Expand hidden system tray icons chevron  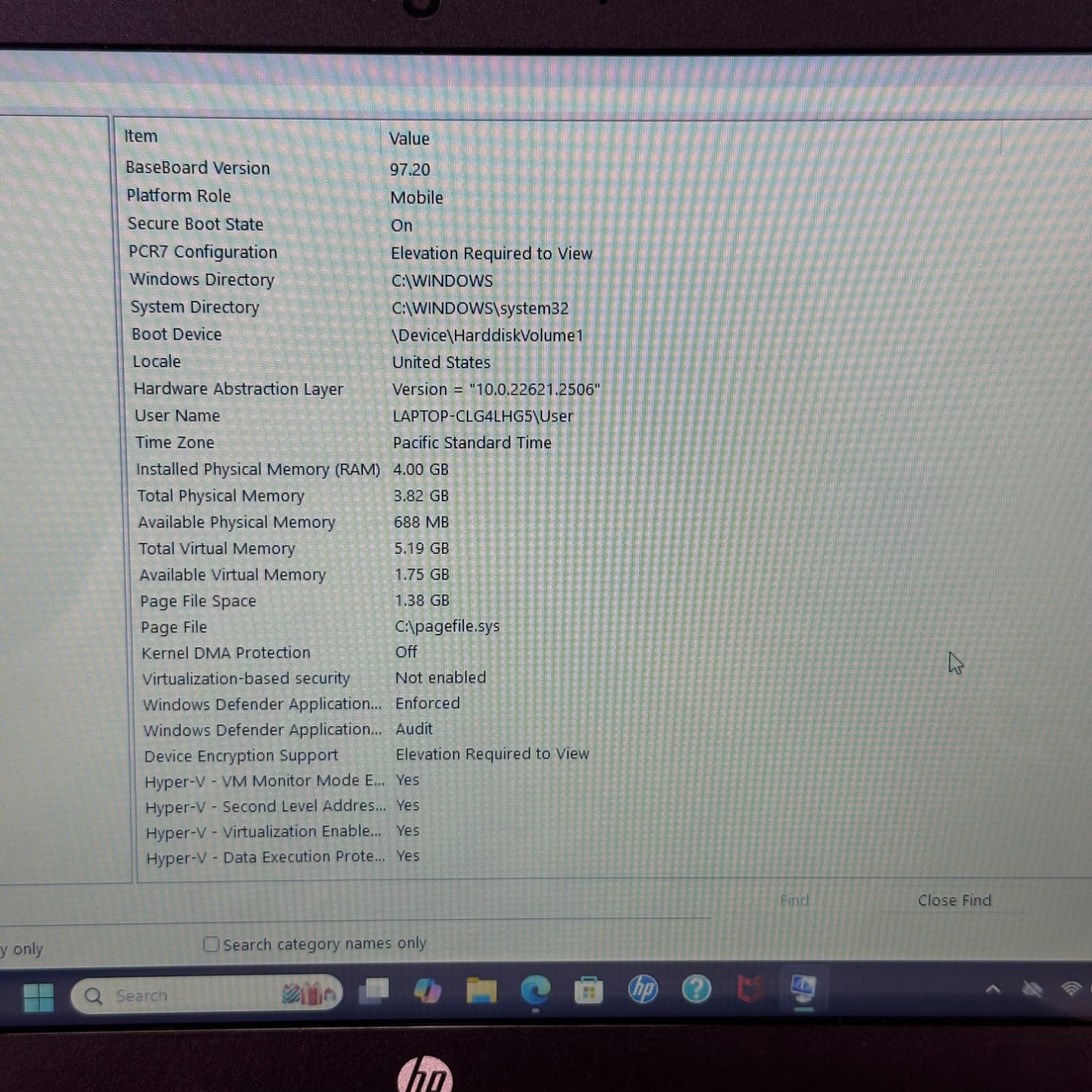[993, 989]
